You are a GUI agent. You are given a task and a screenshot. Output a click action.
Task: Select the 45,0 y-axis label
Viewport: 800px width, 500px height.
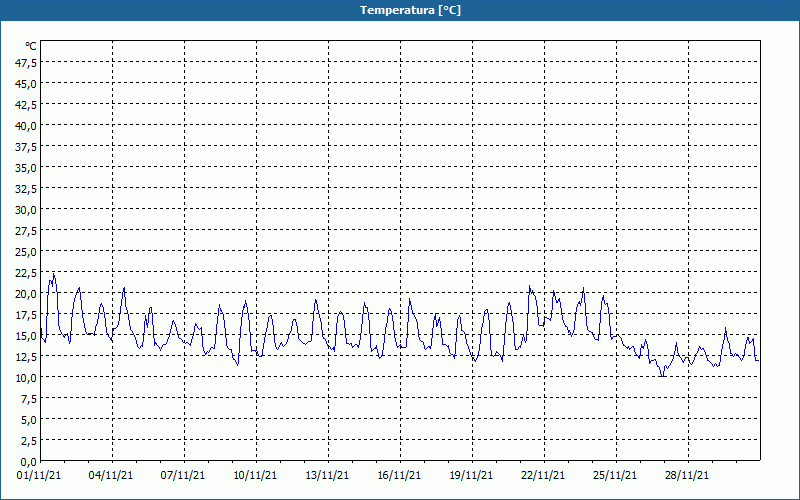point(27,83)
